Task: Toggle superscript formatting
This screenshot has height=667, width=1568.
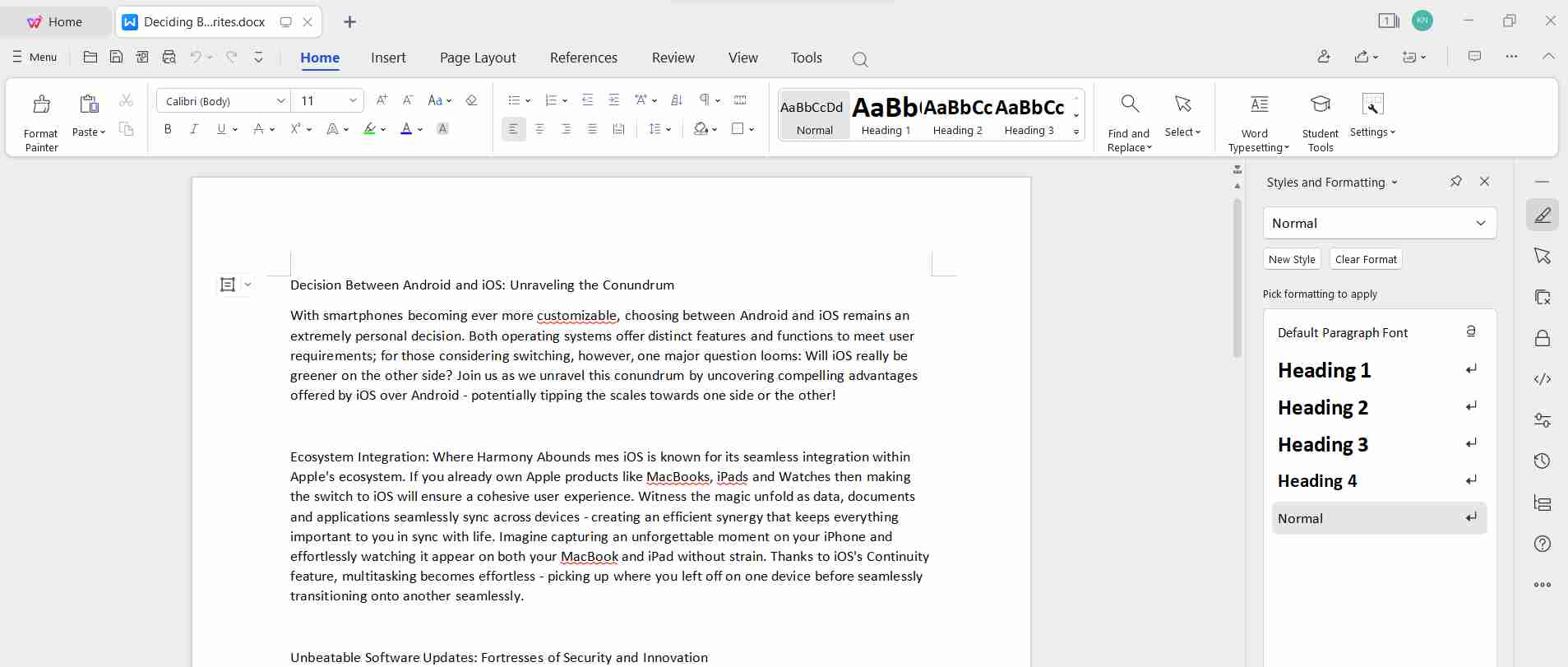Action: [295, 129]
